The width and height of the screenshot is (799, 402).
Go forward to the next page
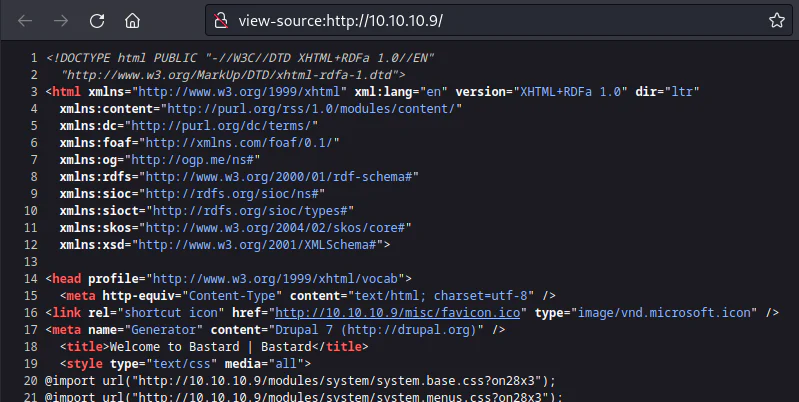tap(61, 20)
